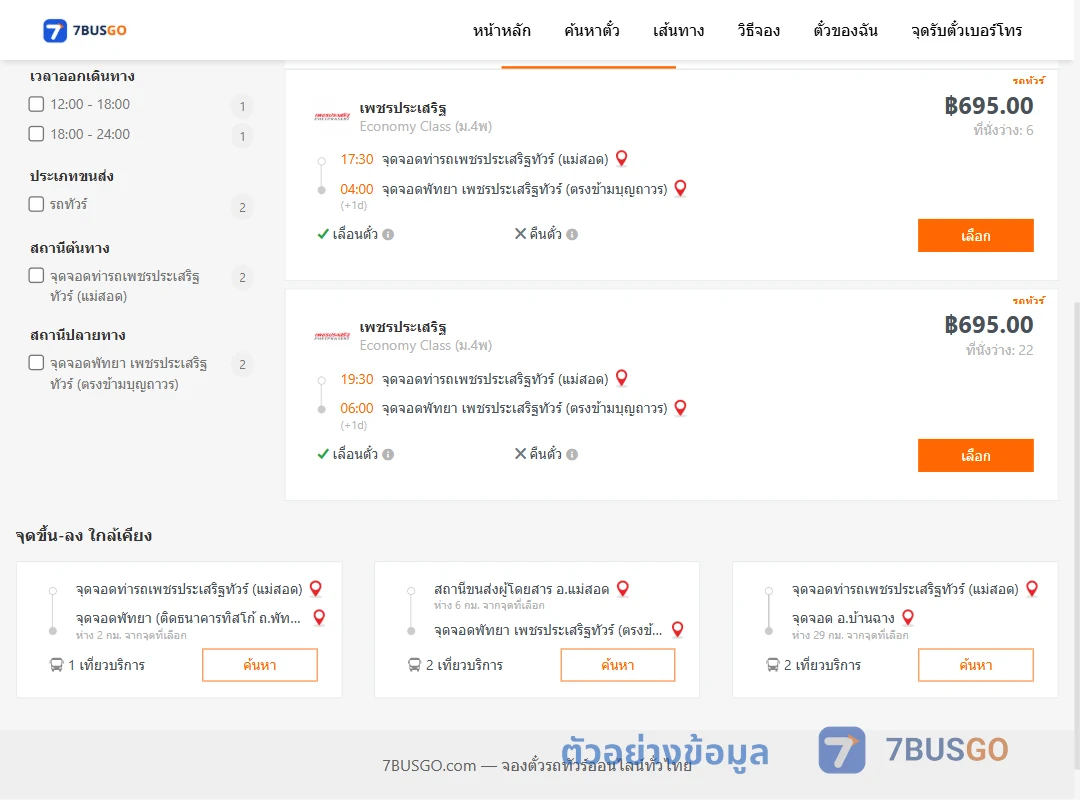Screen dimensions: 1080x800
Task: Click departure time 17:30
Action: [x=357, y=159]
